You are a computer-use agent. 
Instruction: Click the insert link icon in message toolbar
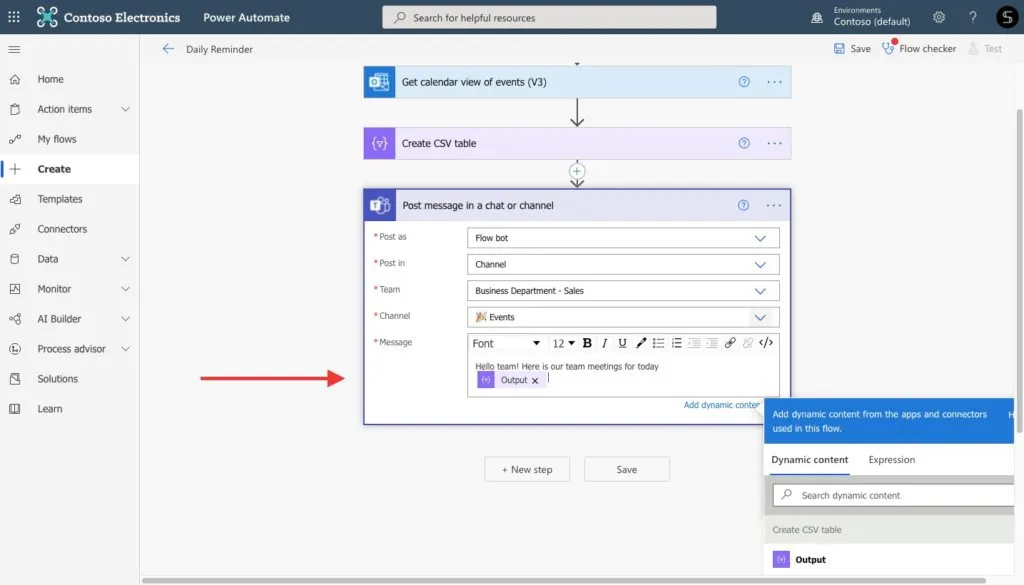pyautogui.click(x=730, y=343)
